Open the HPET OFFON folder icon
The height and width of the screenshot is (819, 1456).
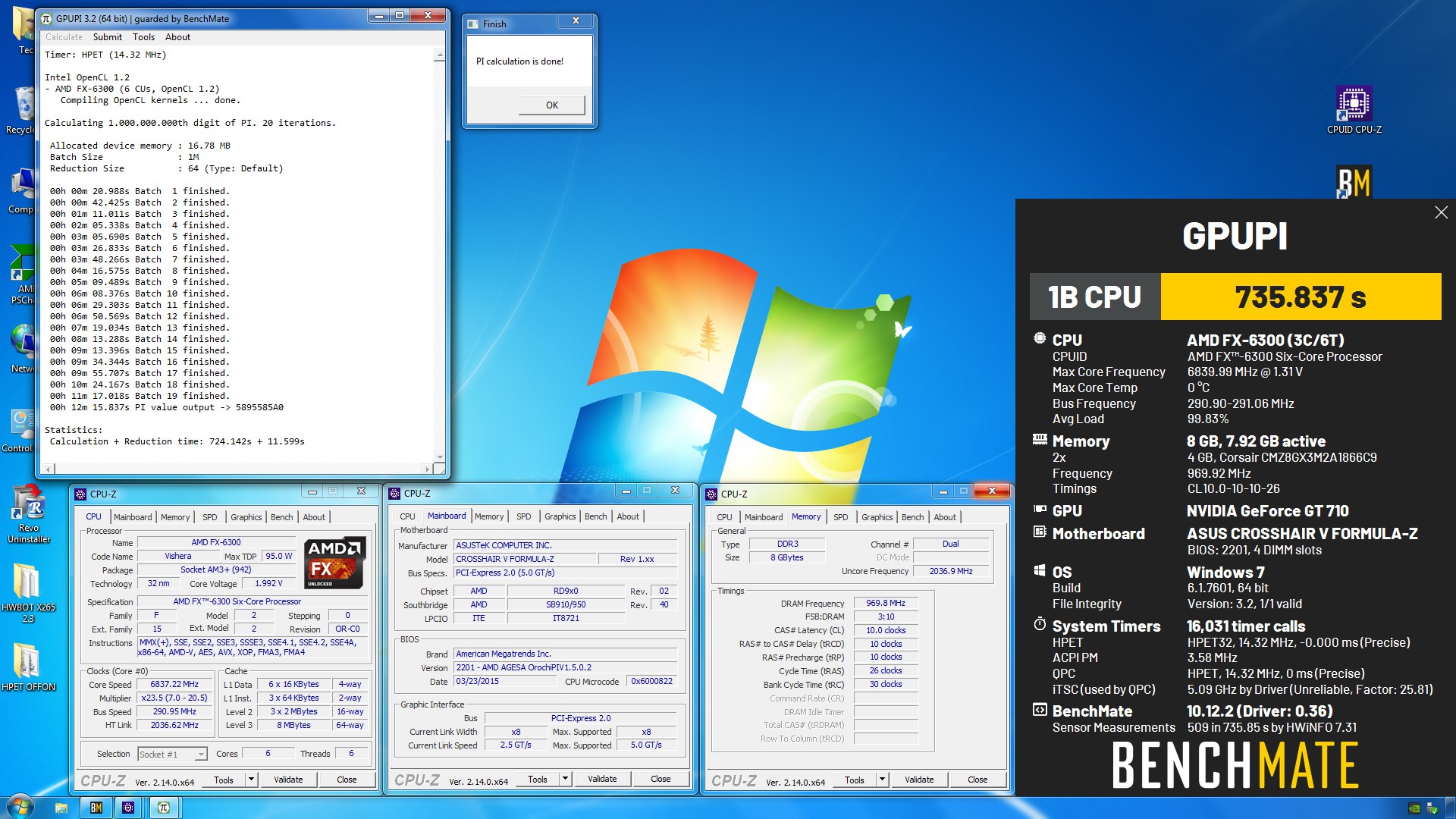tap(28, 667)
